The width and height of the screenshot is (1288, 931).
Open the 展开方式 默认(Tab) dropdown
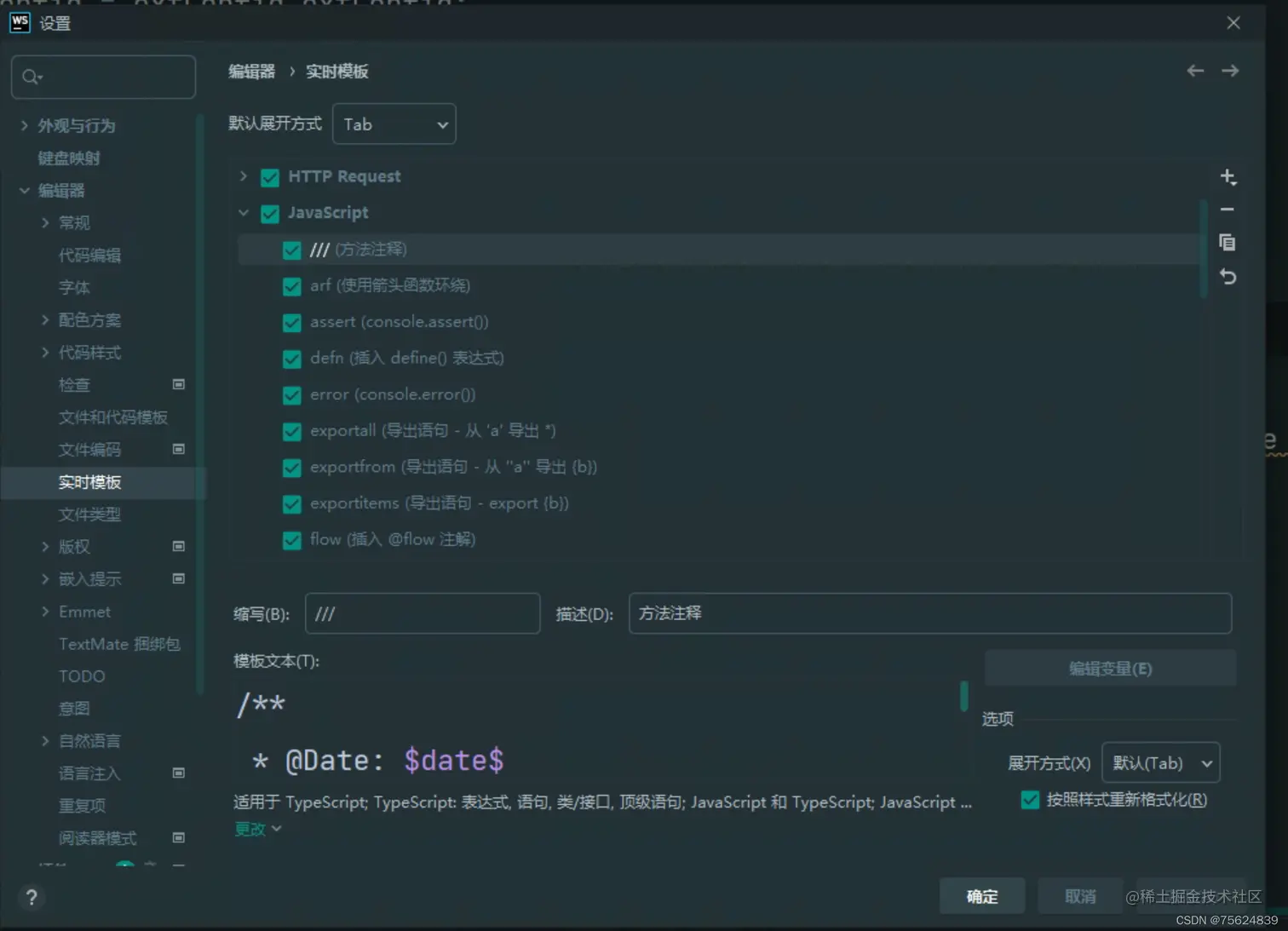(x=1161, y=763)
